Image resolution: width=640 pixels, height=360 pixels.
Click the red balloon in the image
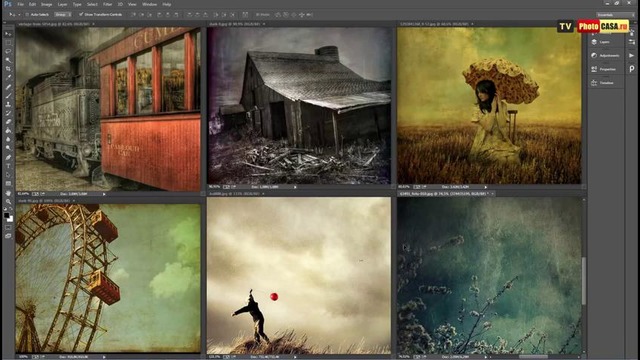(274, 297)
